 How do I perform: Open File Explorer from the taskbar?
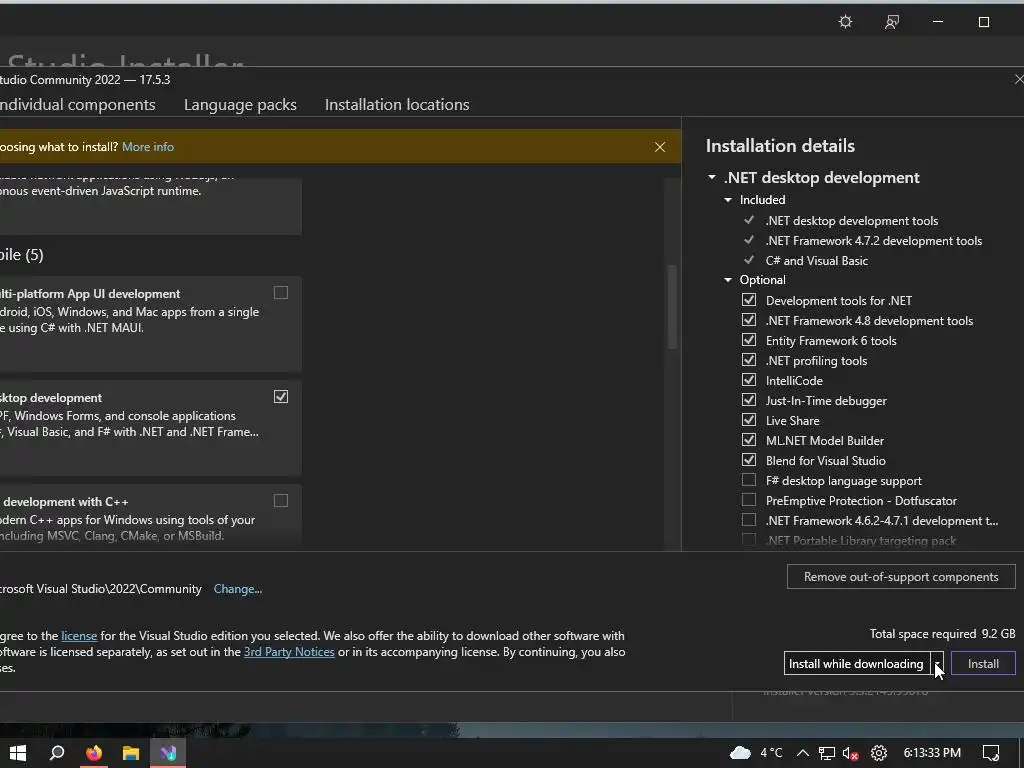point(131,753)
